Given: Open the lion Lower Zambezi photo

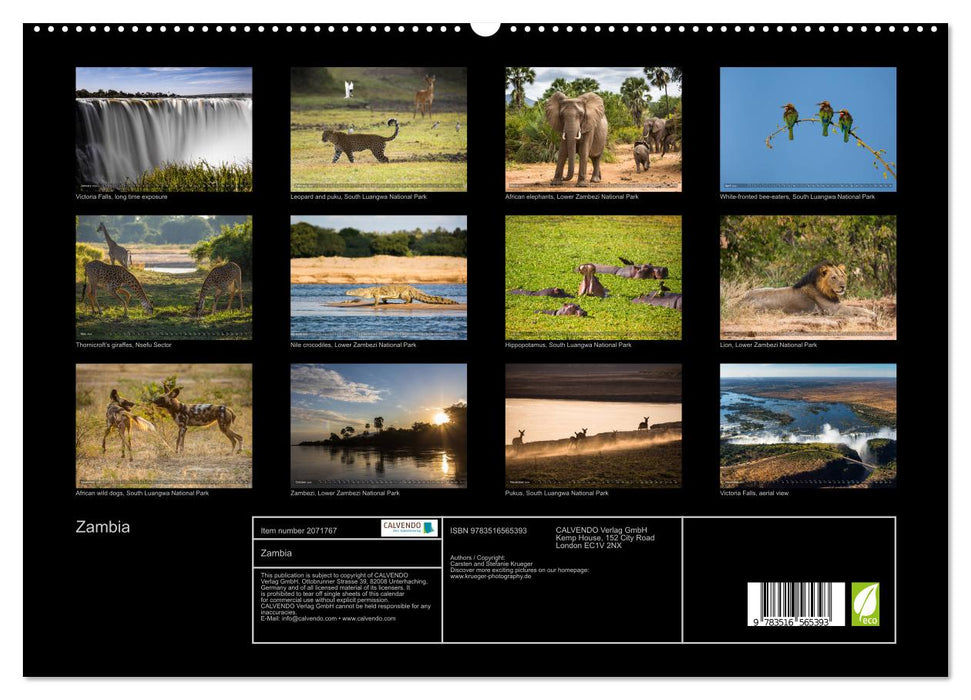Looking at the screenshot, I should click(807, 276).
